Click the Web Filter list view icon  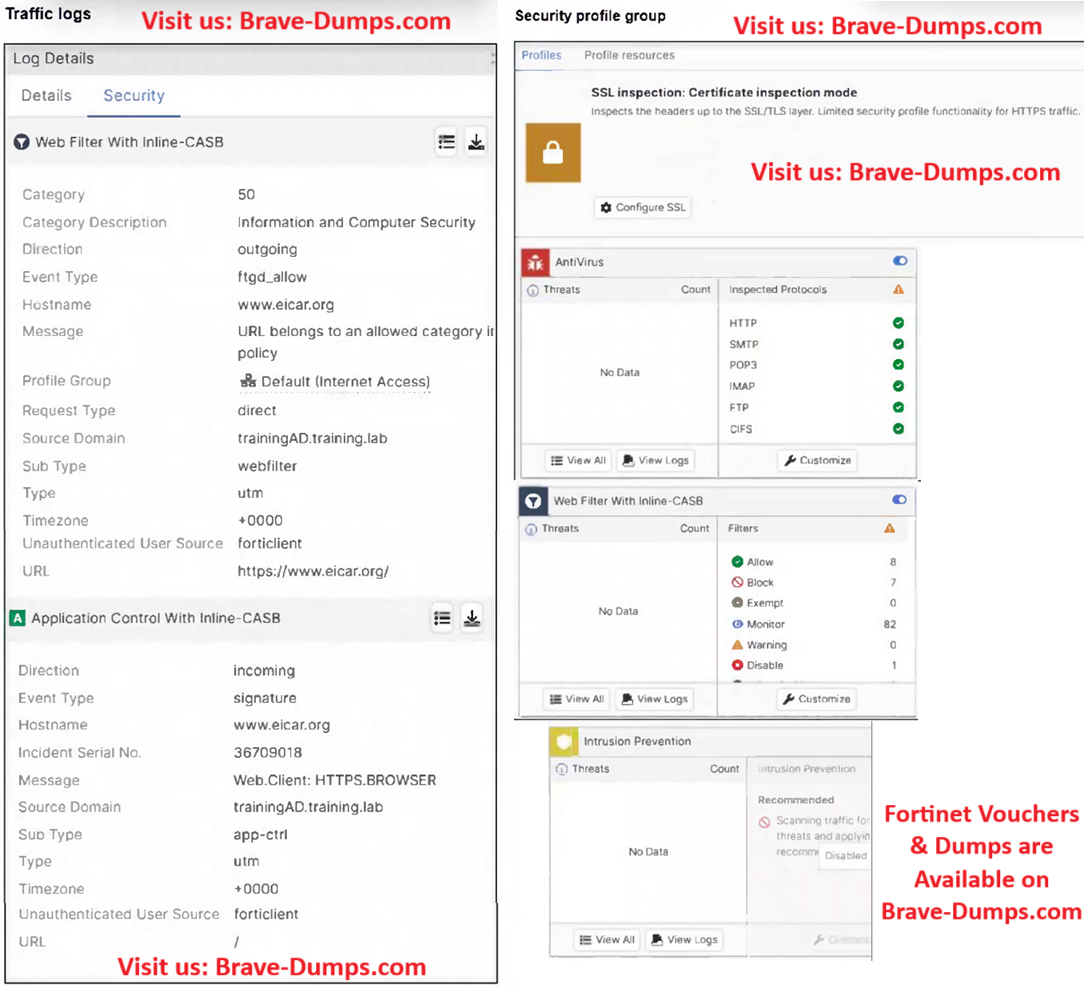point(446,143)
